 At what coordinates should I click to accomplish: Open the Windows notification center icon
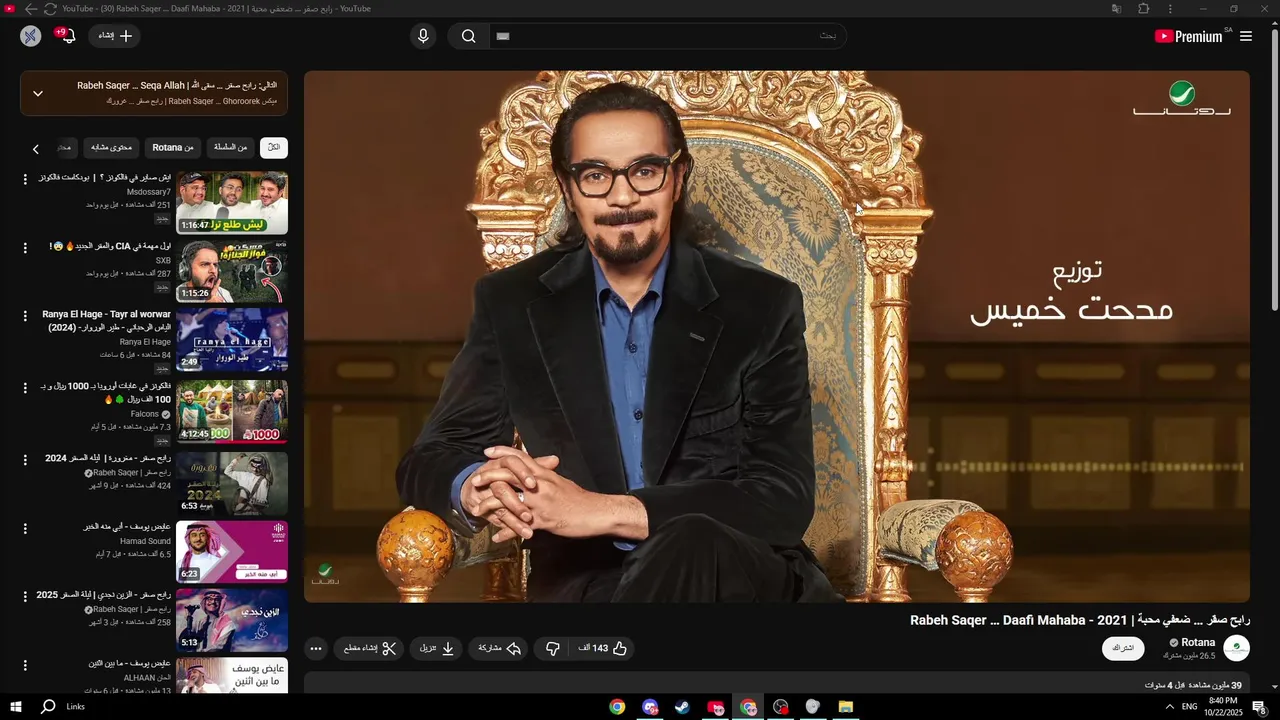(x=1260, y=707)
